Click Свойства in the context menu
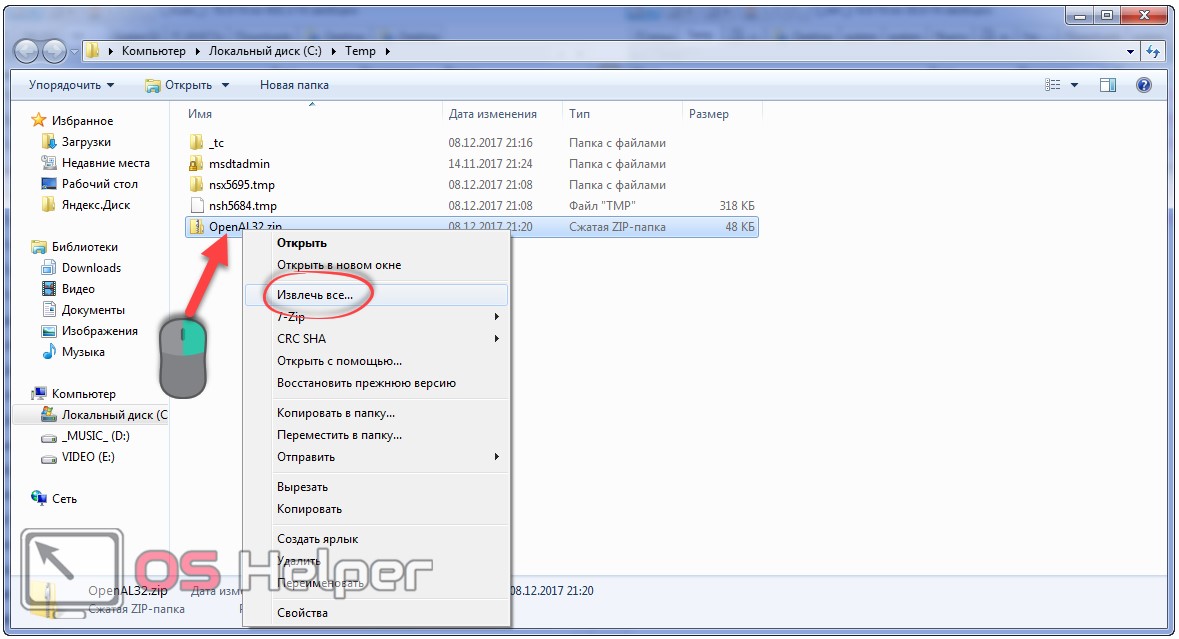Screen dimensions: 1179x639 pos(302,613)
